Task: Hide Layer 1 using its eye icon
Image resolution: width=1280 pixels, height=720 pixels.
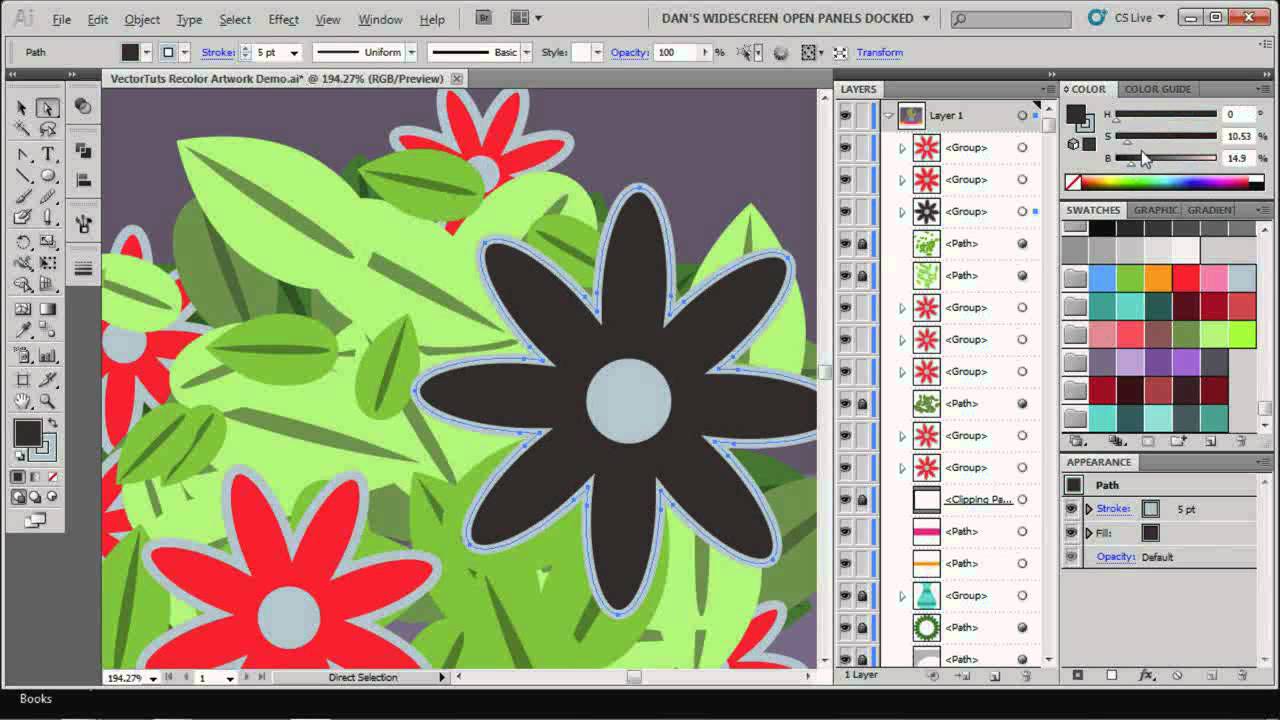Action: [845, 116]
